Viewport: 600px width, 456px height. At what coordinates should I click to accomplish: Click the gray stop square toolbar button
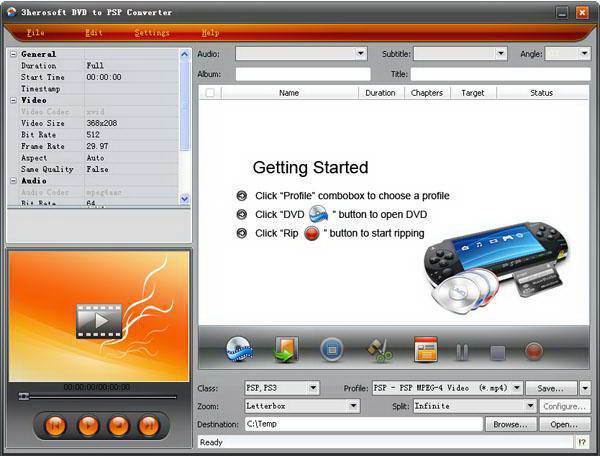pos(498,353)
